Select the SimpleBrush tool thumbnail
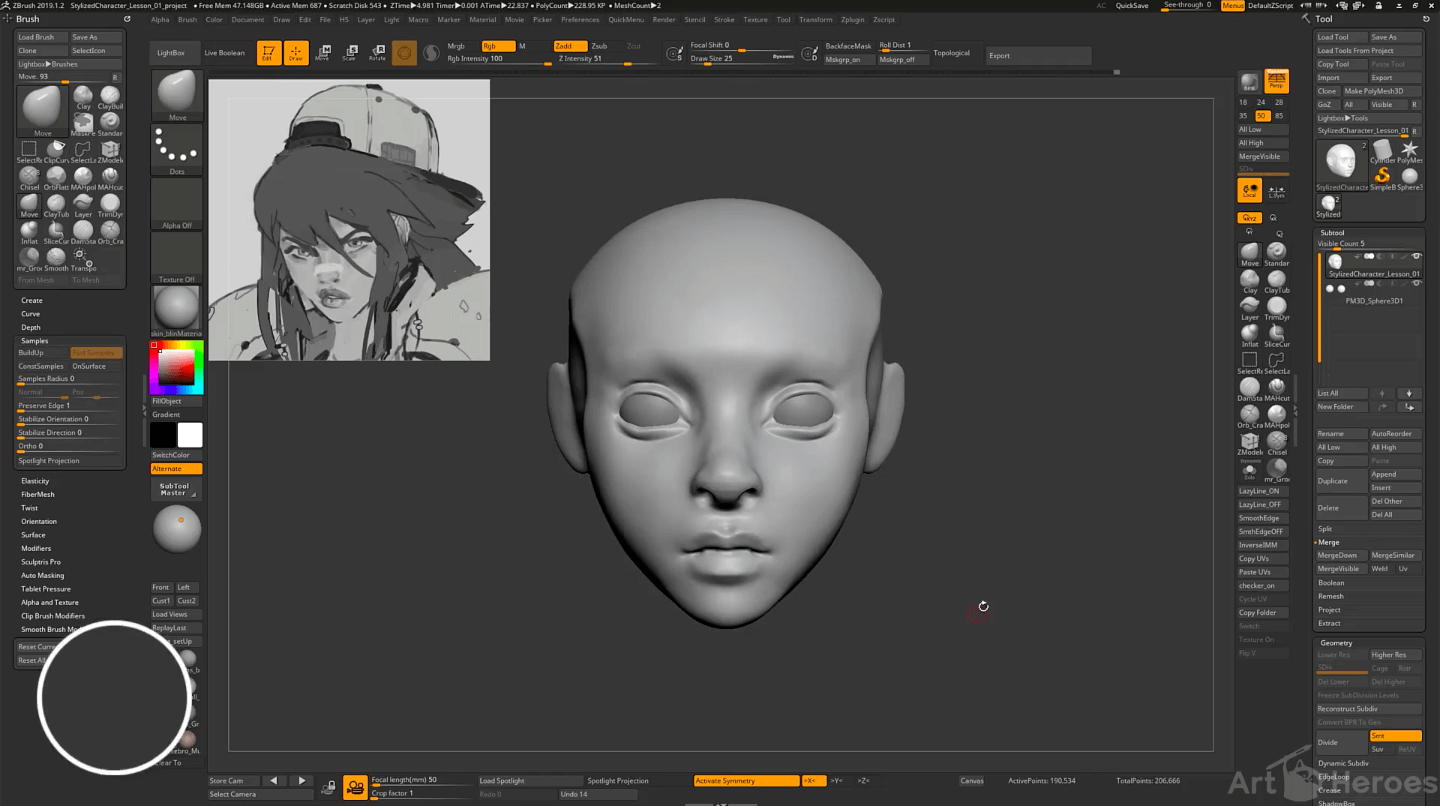The width and height of the screenshot is (1440, 806). pos(1382,176)
